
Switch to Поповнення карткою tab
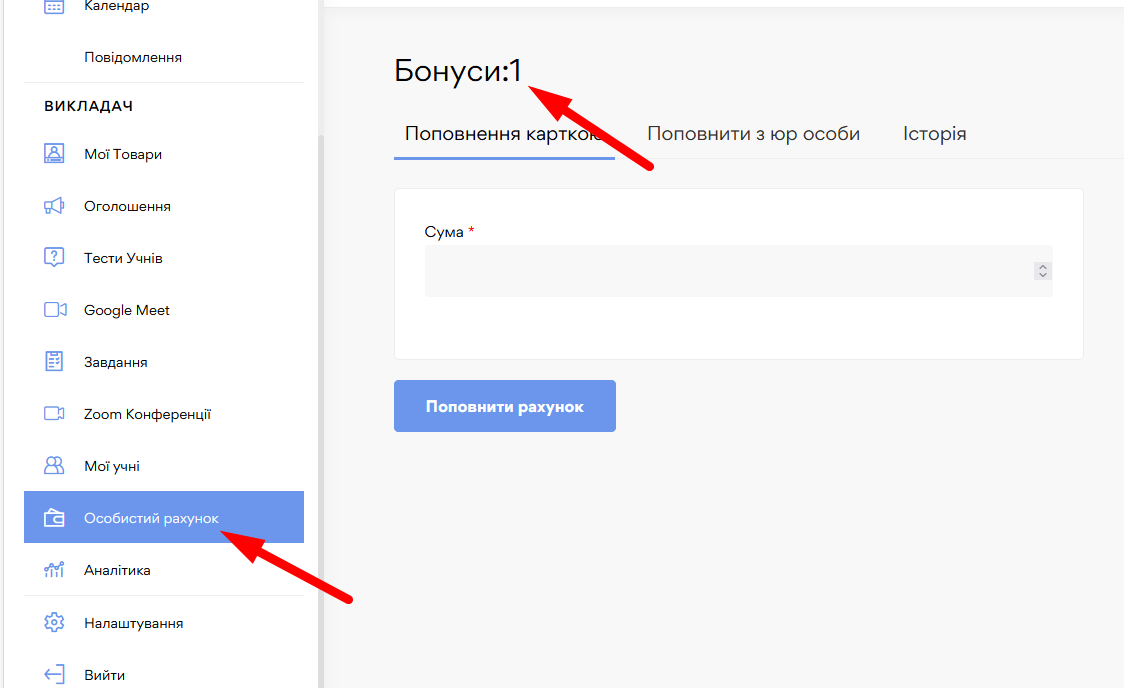click(503, 134)
